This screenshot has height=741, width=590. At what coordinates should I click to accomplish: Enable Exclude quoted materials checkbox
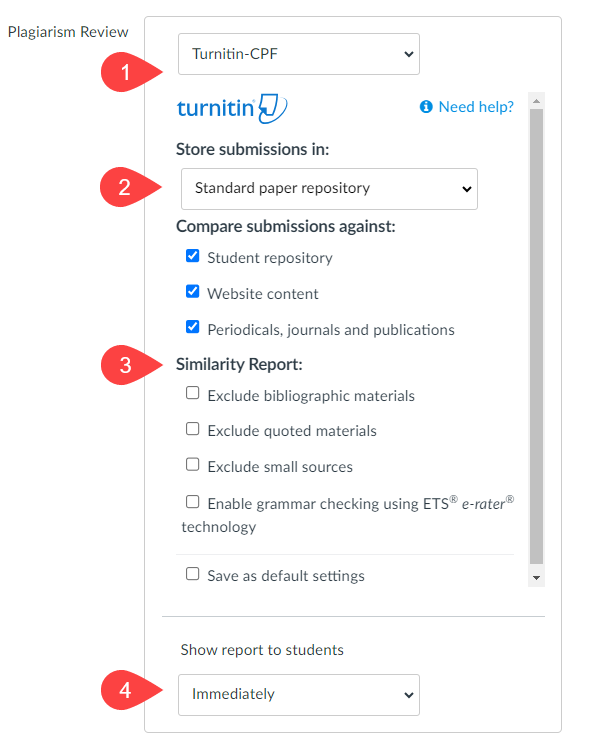[x=192, y=429]
